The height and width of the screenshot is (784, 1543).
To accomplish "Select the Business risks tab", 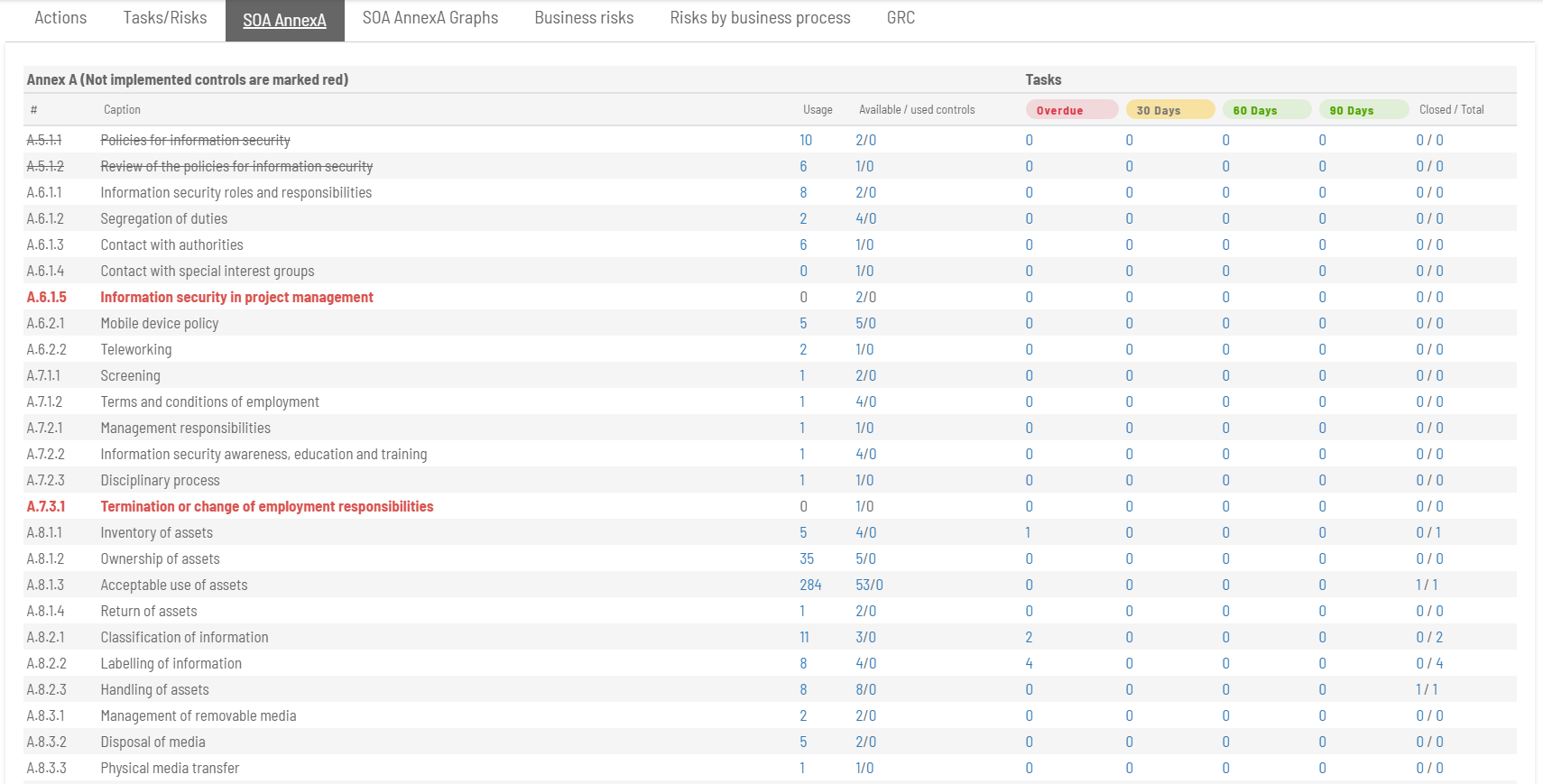I will click(584, 18).
